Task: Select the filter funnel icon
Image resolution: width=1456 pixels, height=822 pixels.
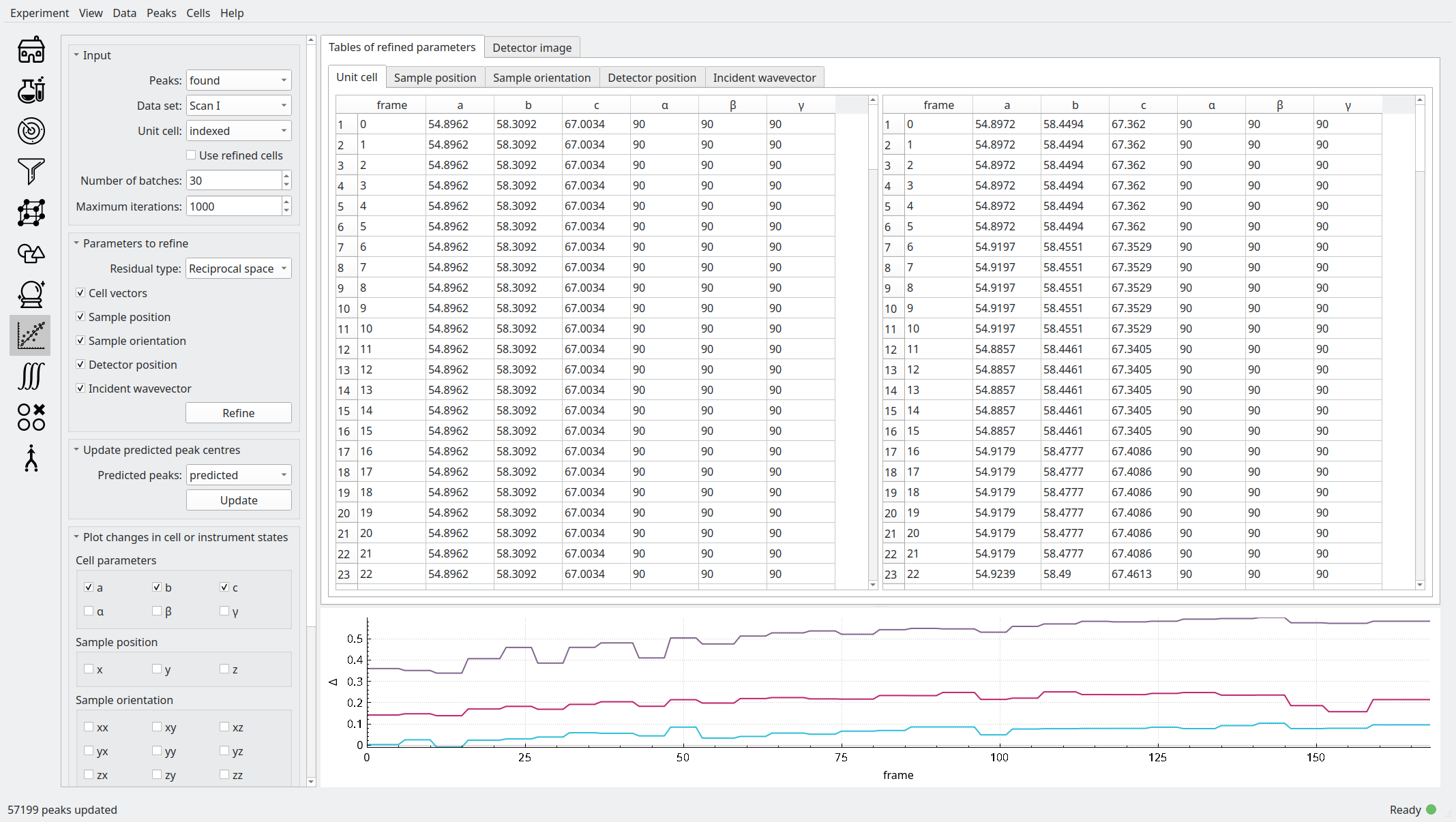Action: tap(31, 171)
